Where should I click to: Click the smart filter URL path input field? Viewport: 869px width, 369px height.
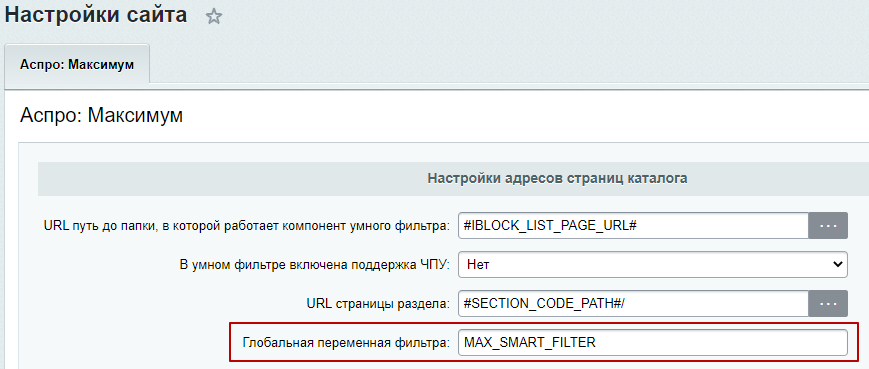tap(633, 226)
